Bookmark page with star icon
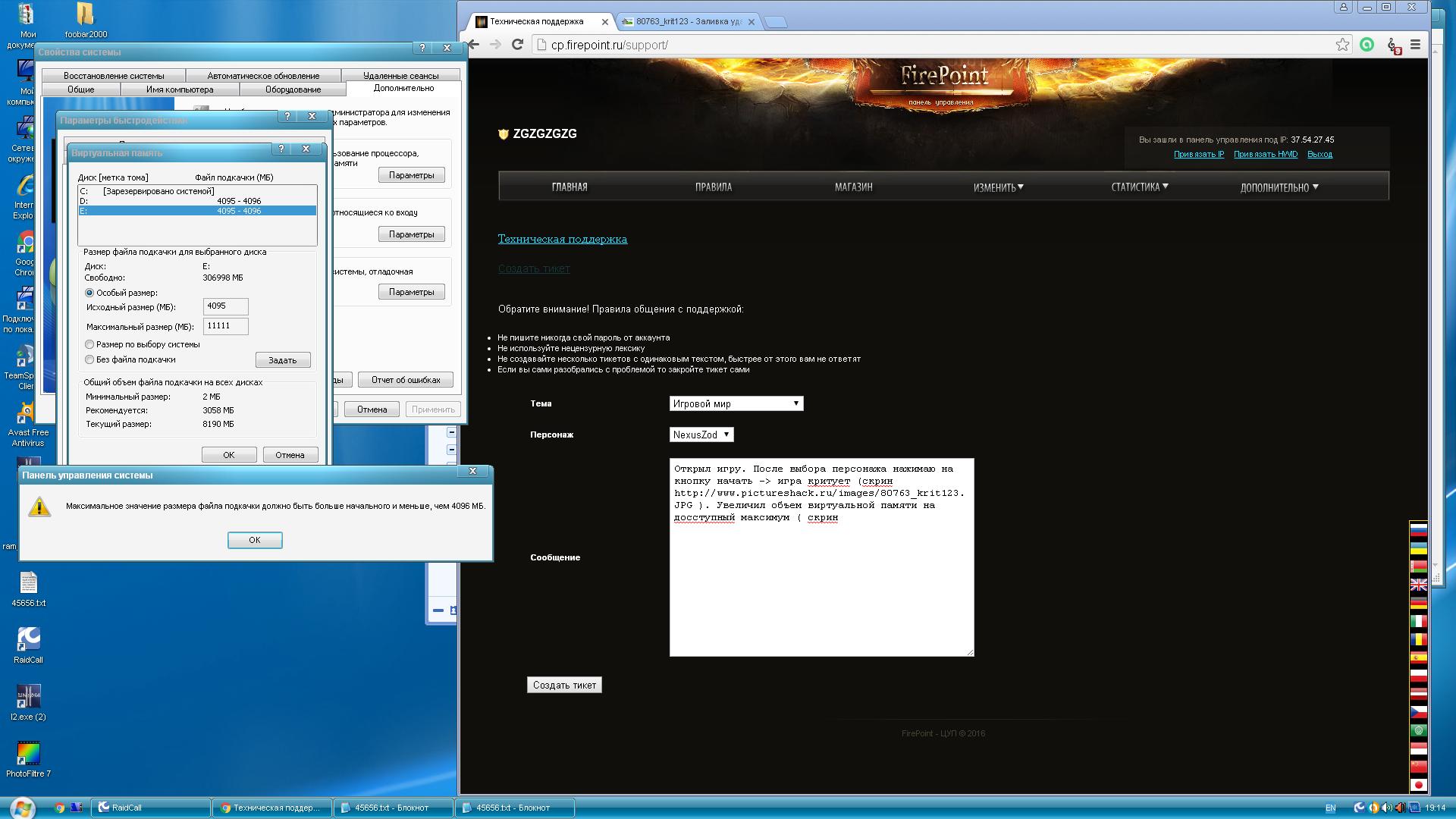The width and height of the screenshot is (1456, 819). tap(1342, 45)
